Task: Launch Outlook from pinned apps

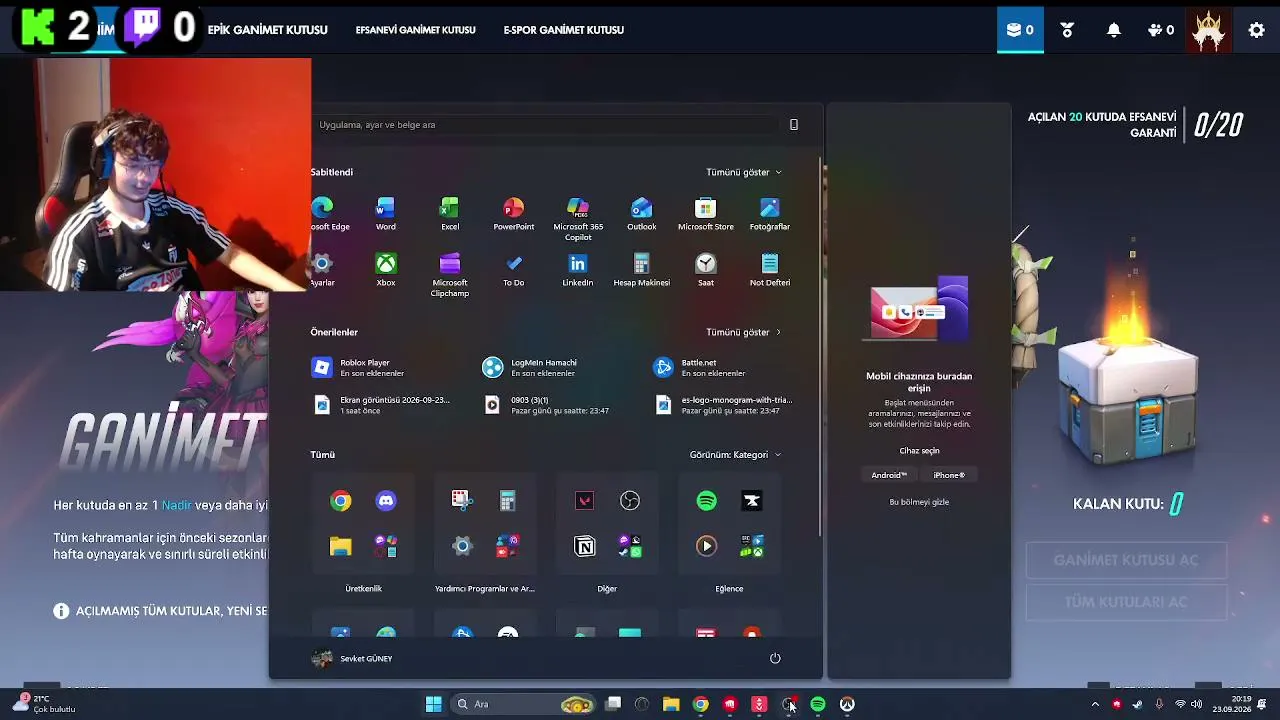Action: (642, 213)
